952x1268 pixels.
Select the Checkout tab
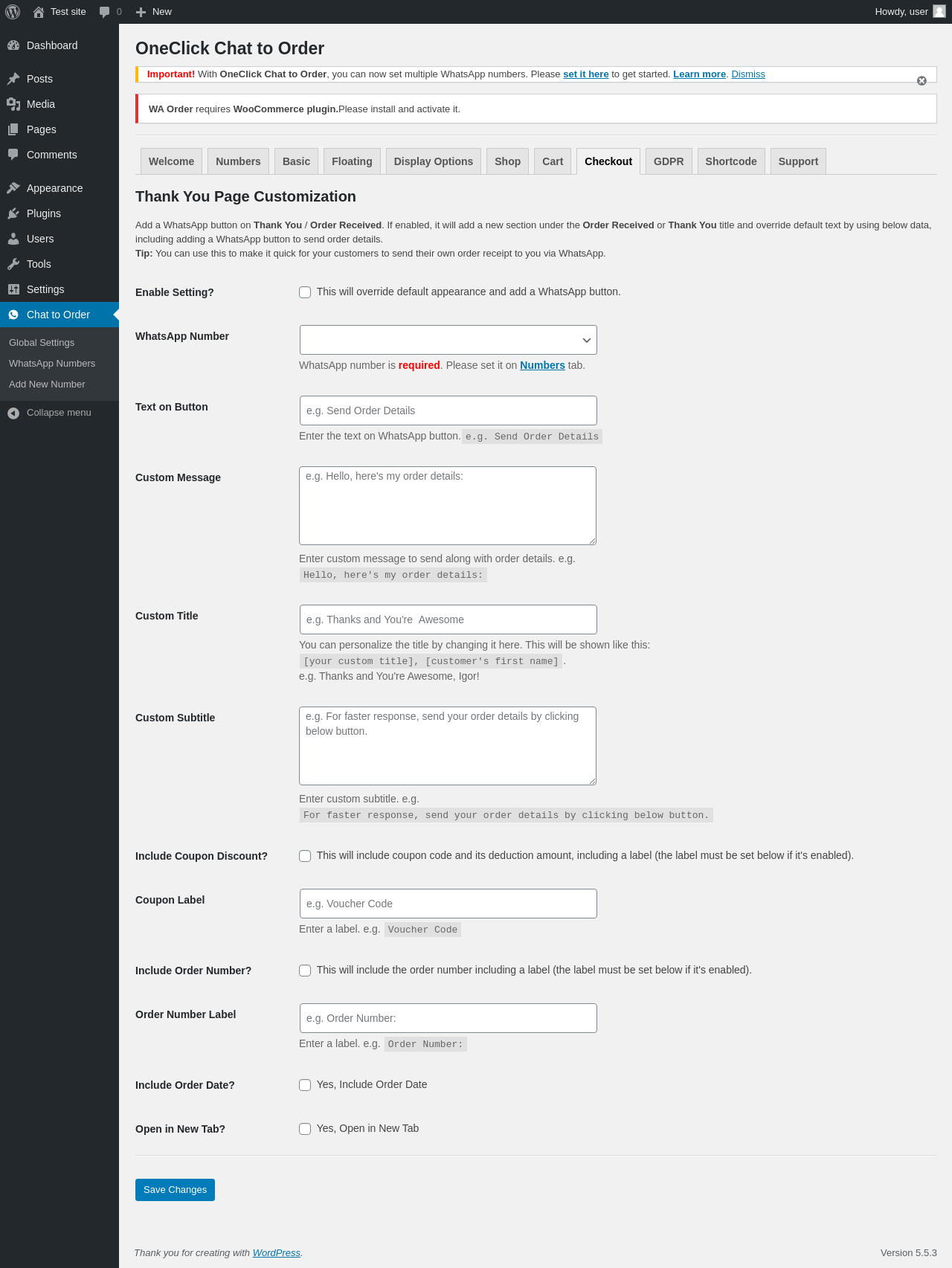click(x=608, y=161)
